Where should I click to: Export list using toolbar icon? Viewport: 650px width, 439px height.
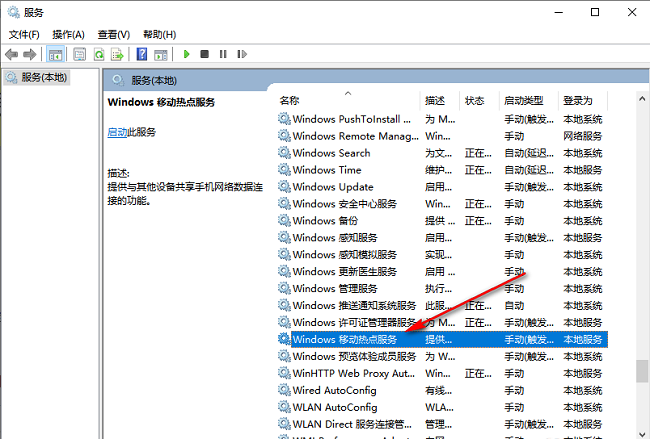[117, 54]
